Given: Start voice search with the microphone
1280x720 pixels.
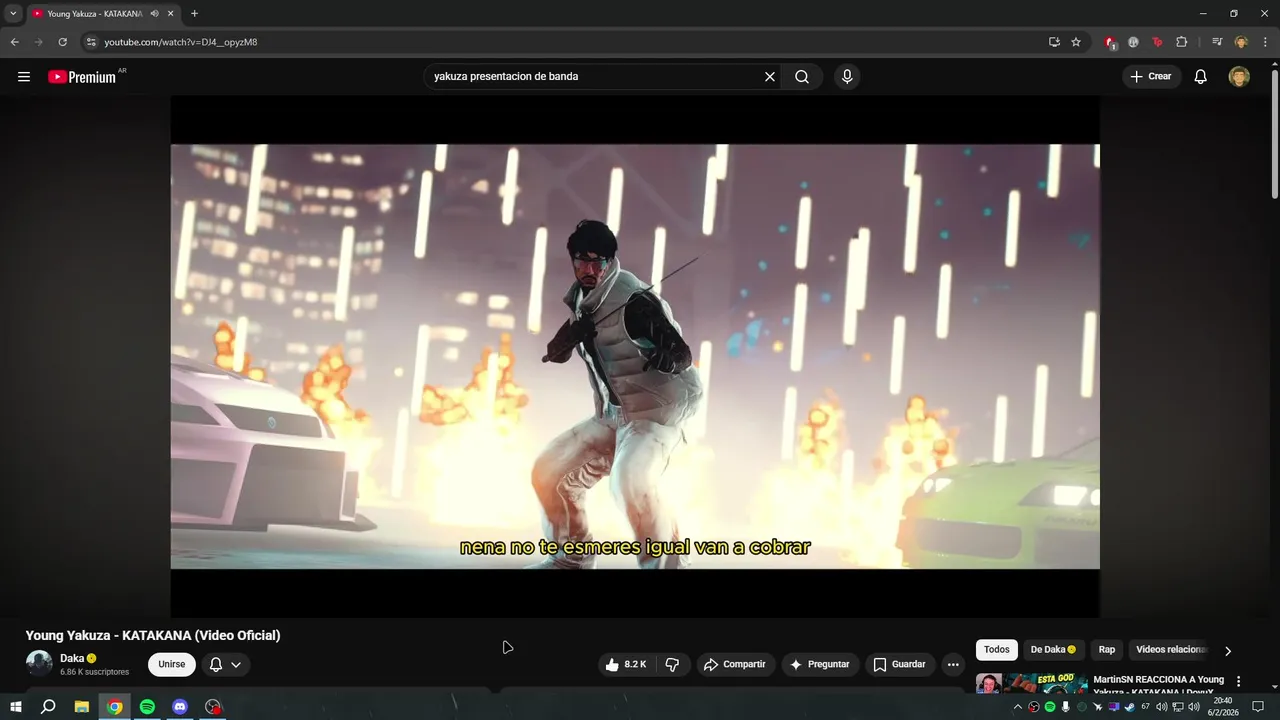Looking at the screenshot, I should click(x=847, y=77).
